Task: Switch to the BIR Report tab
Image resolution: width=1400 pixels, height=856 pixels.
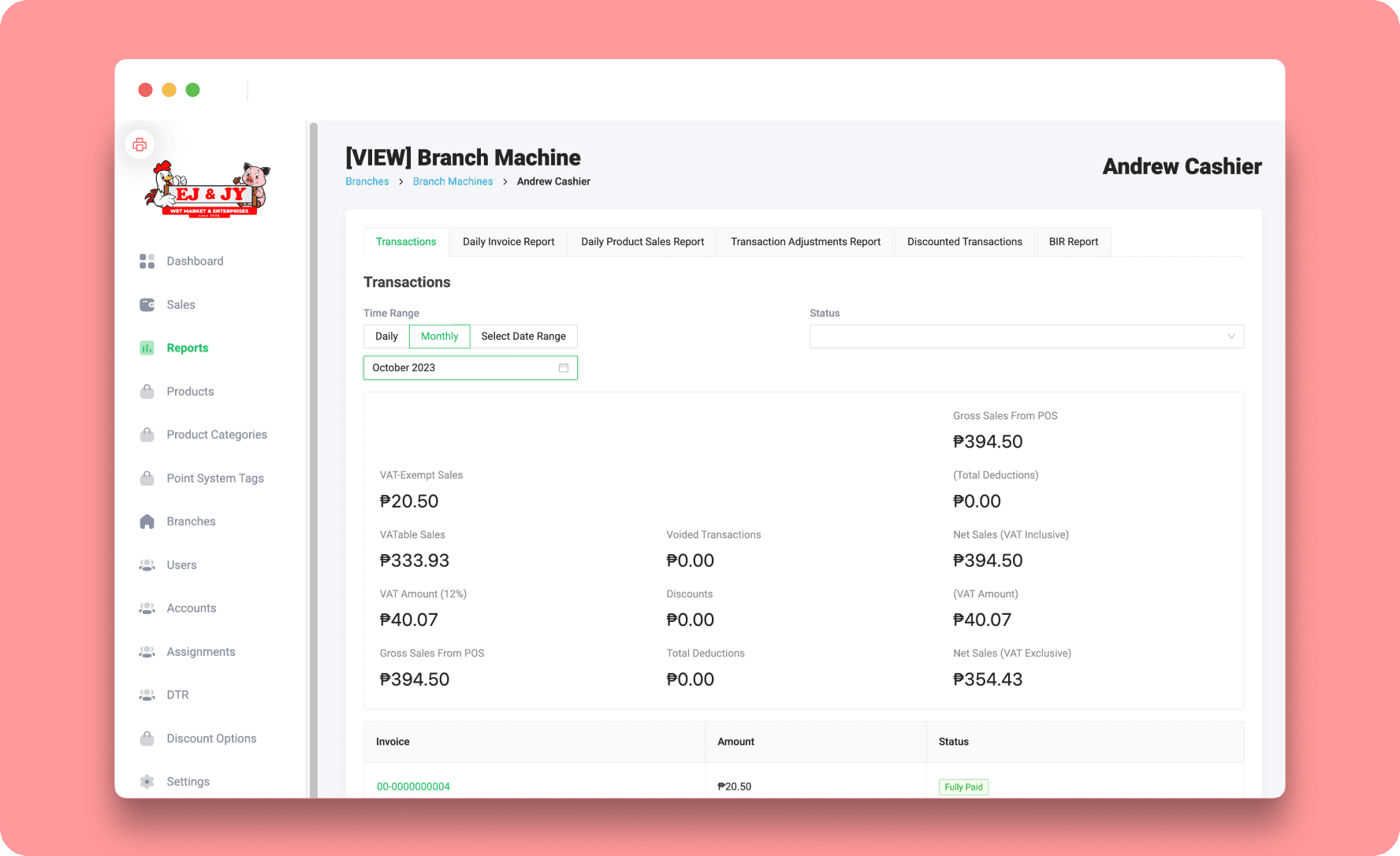Action: (1073, 241)
